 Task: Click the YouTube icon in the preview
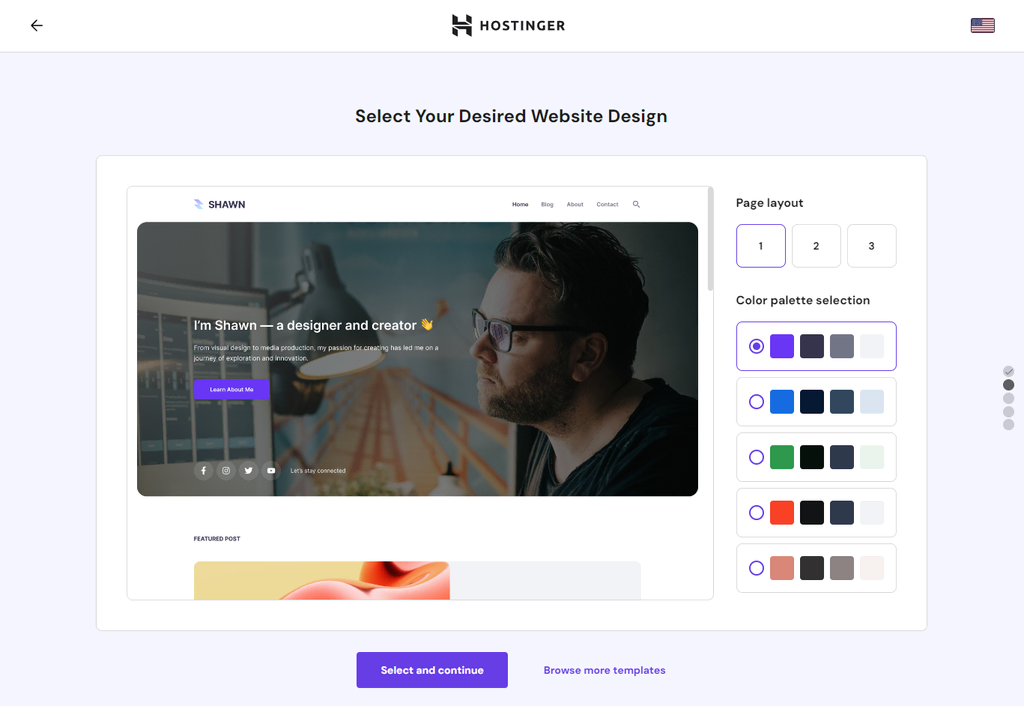(x=270, y=470)
